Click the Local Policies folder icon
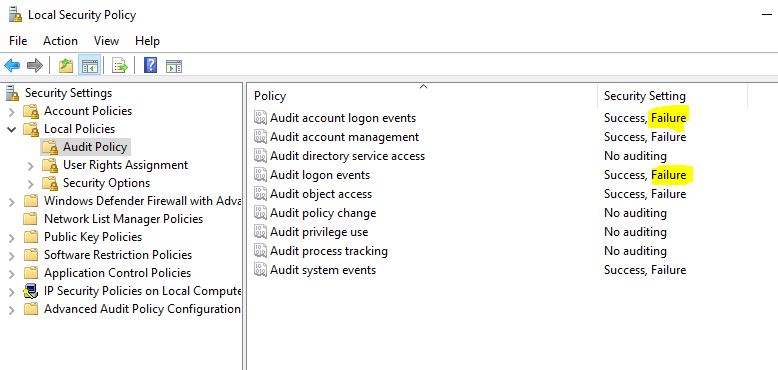 31,129
